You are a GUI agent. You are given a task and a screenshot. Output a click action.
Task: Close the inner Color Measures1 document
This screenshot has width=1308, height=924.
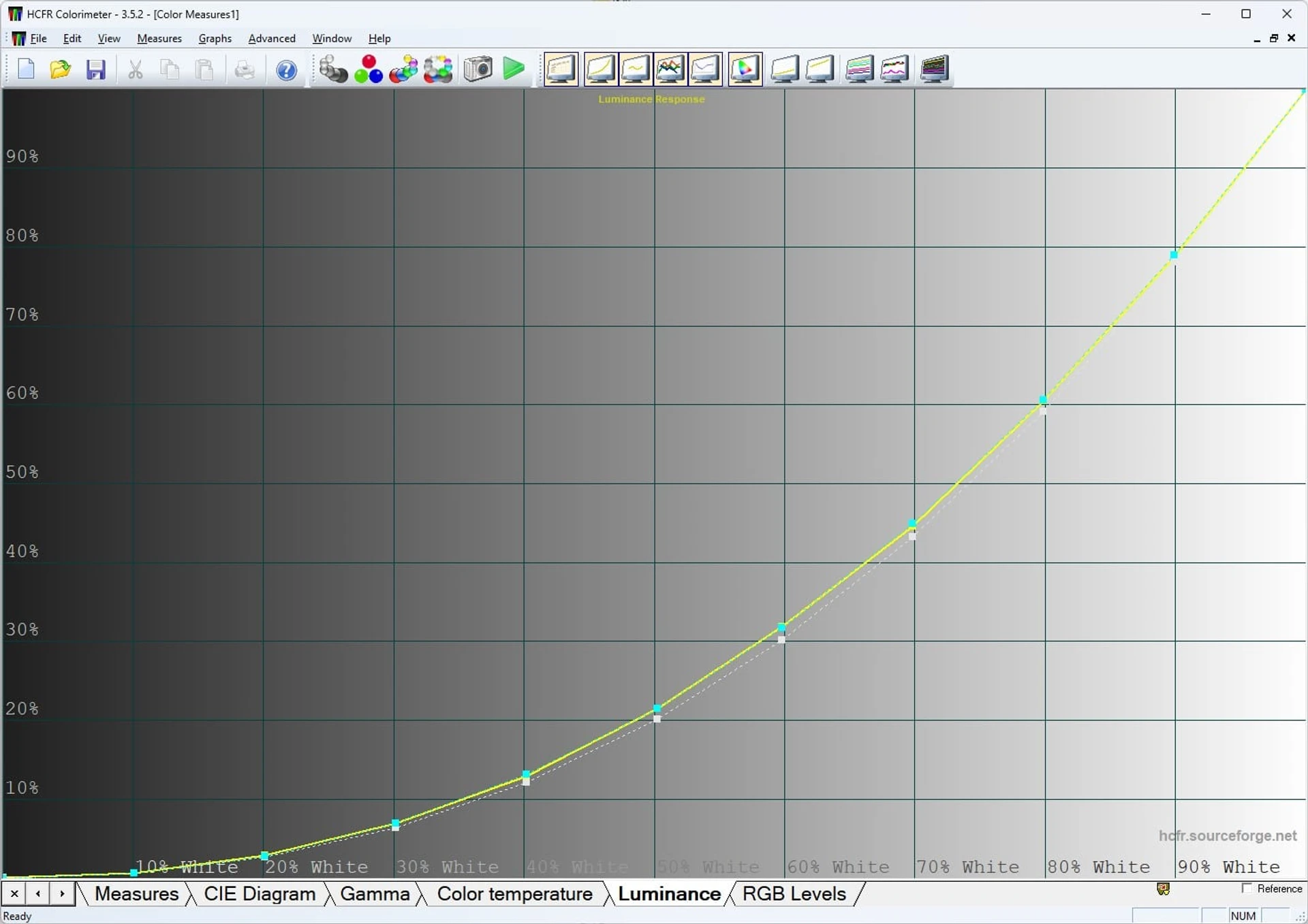pyautogui.click(x=1291, y=39)
